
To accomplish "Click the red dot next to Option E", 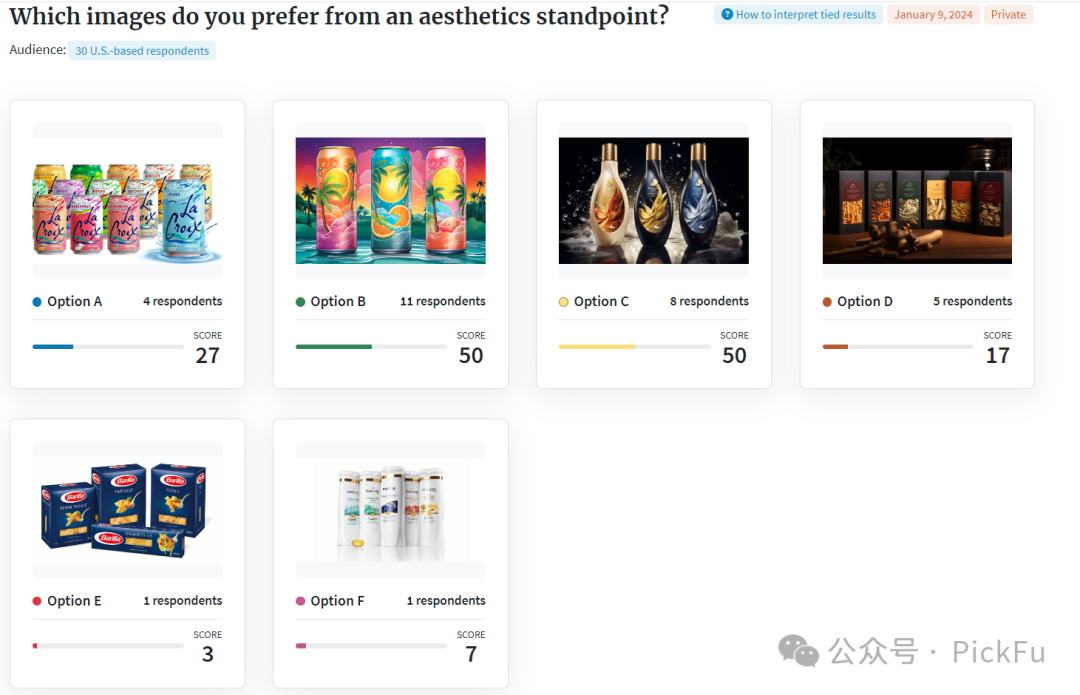I will click(x=38, y=601).
